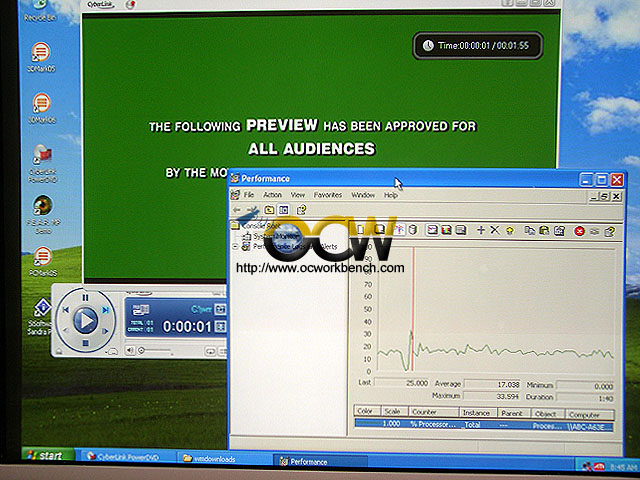Pause playback in PowerDVD control panel

coord(85,298)
